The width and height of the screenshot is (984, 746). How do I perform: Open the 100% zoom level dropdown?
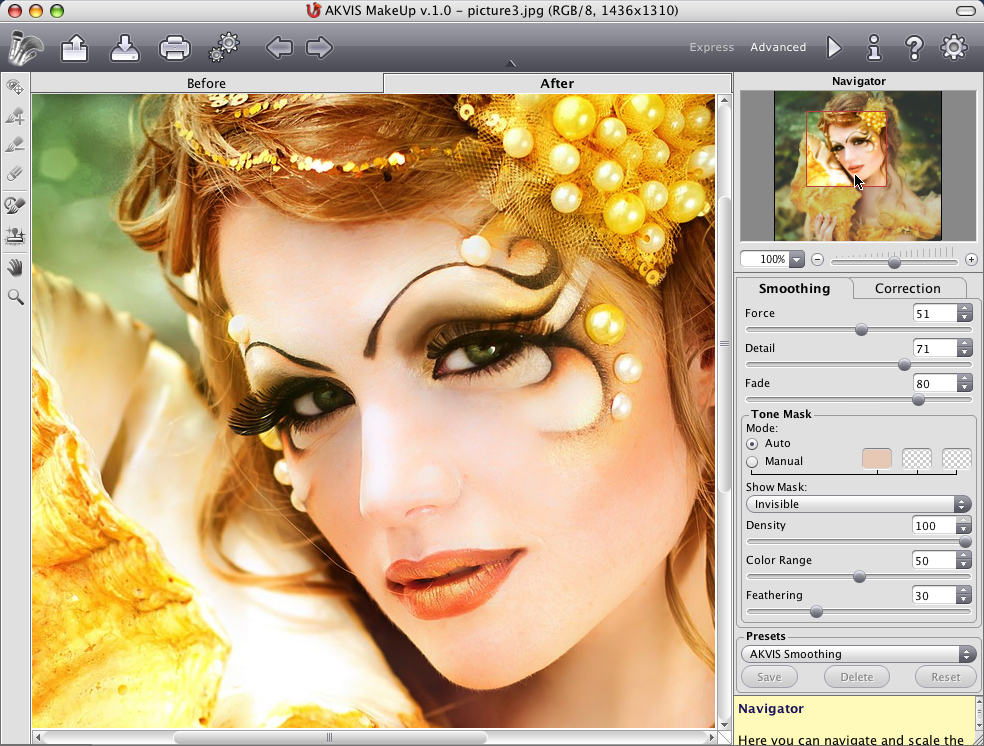pyautogui.click(x=796, y=260)
